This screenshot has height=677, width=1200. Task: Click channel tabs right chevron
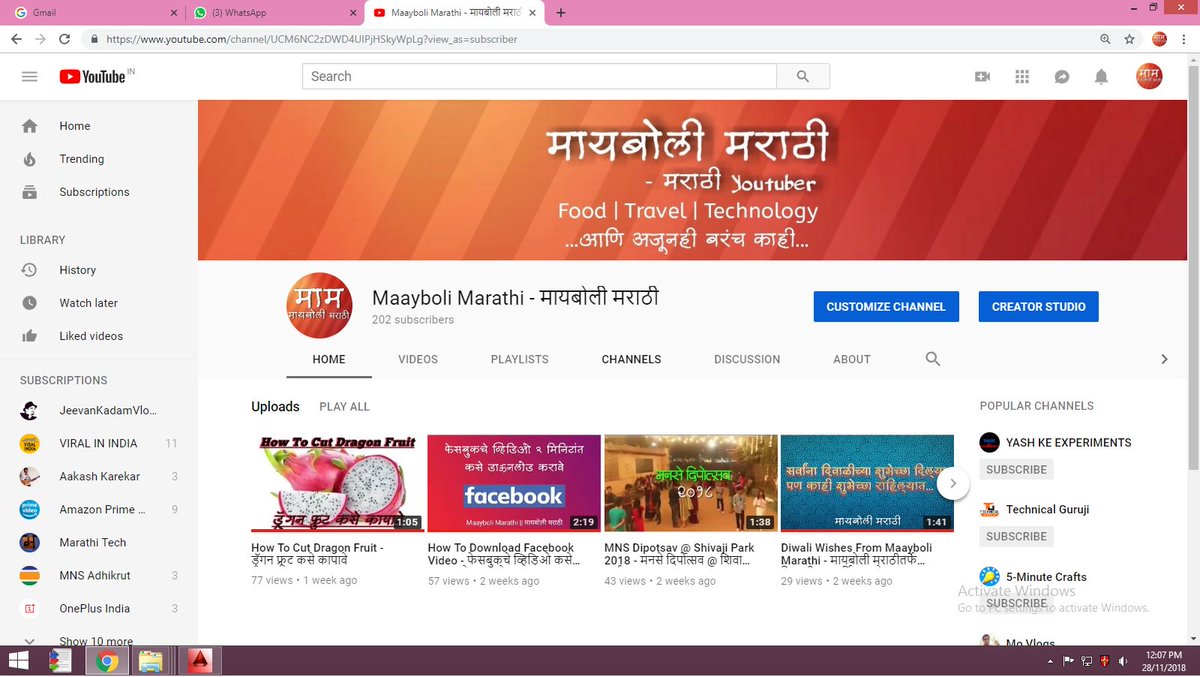click(1164, 359)
